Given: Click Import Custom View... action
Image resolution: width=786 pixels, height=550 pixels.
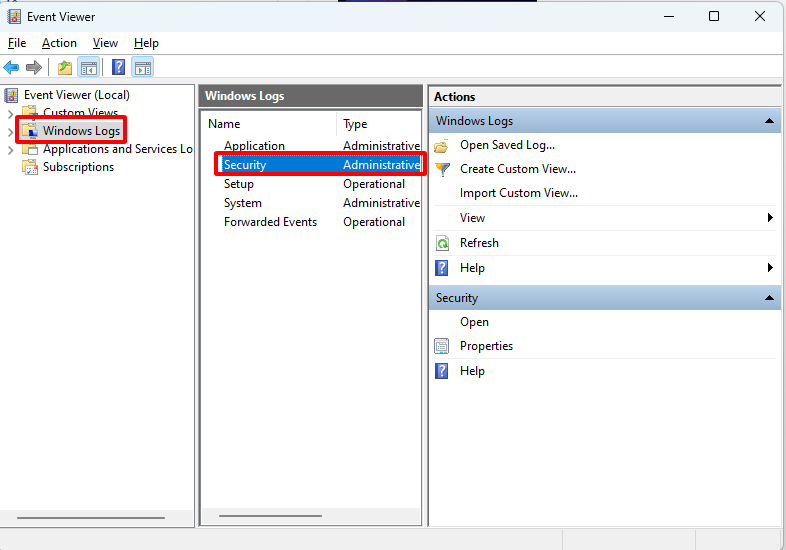Looking at the screenshot, I should [519, 193].
